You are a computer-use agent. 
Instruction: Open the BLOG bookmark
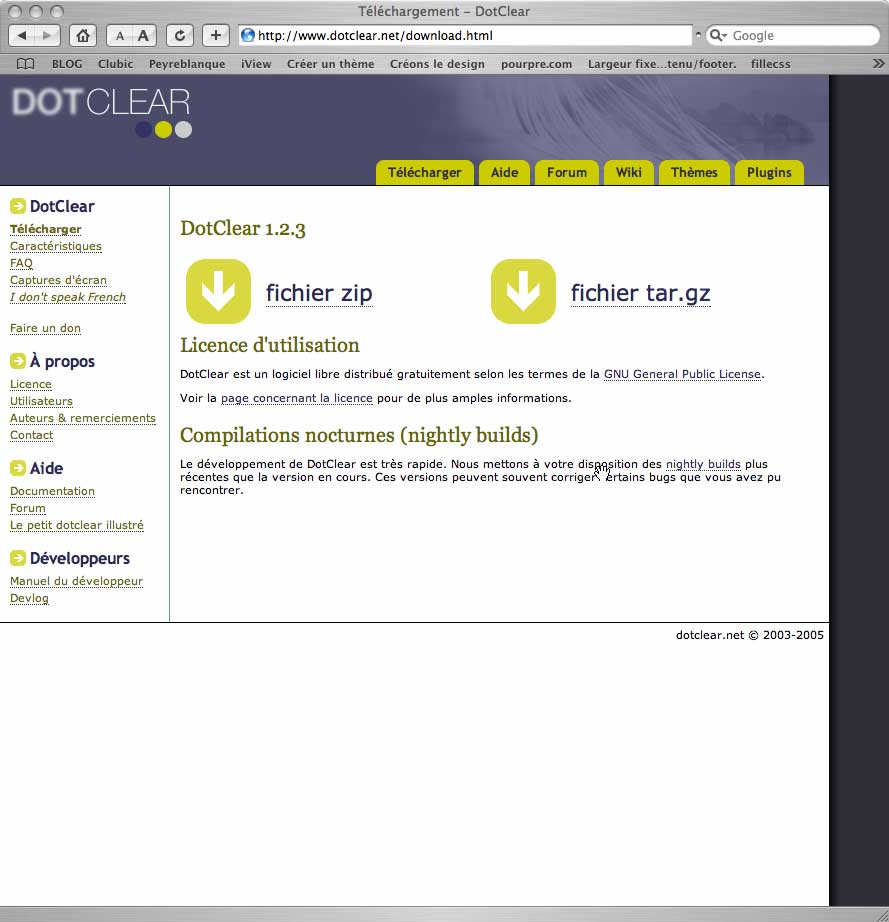click(x=67, y=64)
